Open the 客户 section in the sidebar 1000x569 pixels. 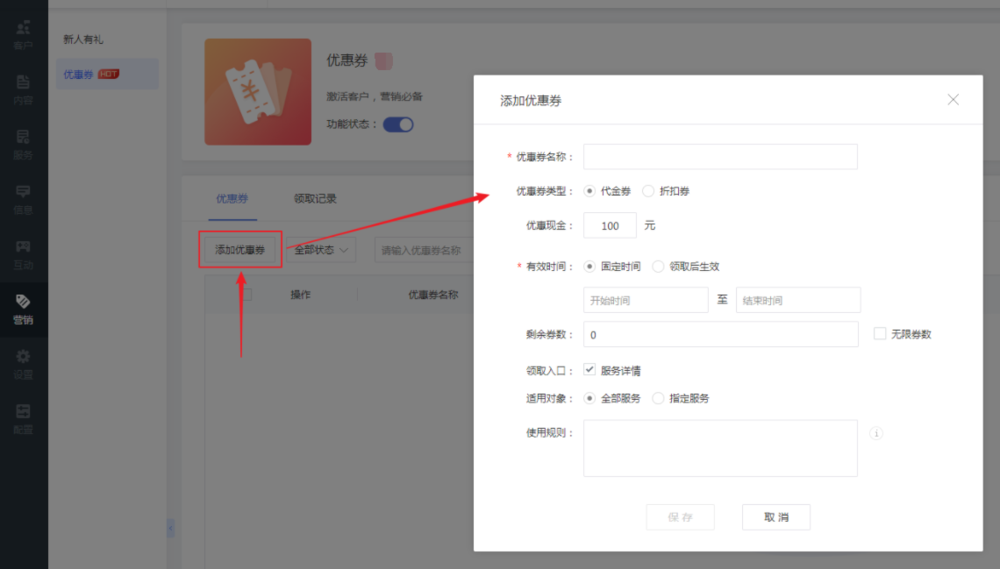tap(23, 34)
